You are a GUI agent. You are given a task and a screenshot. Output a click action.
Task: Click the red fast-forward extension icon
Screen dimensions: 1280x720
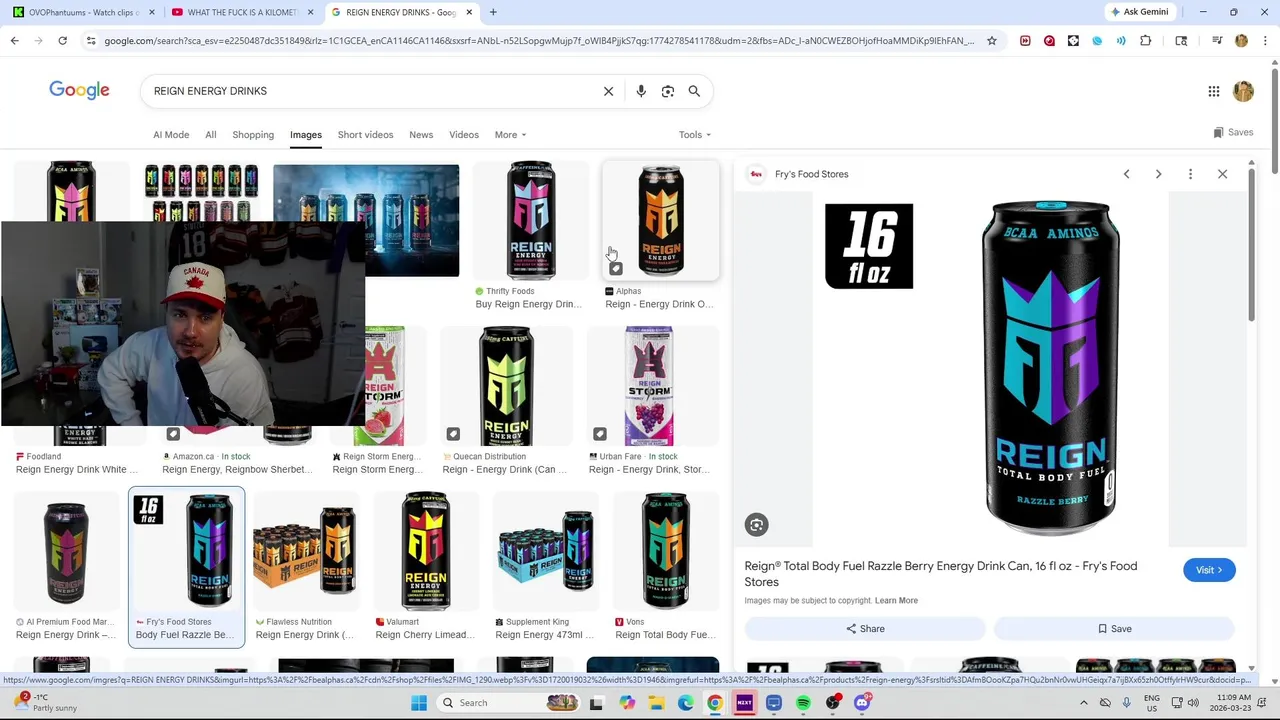1025,41
